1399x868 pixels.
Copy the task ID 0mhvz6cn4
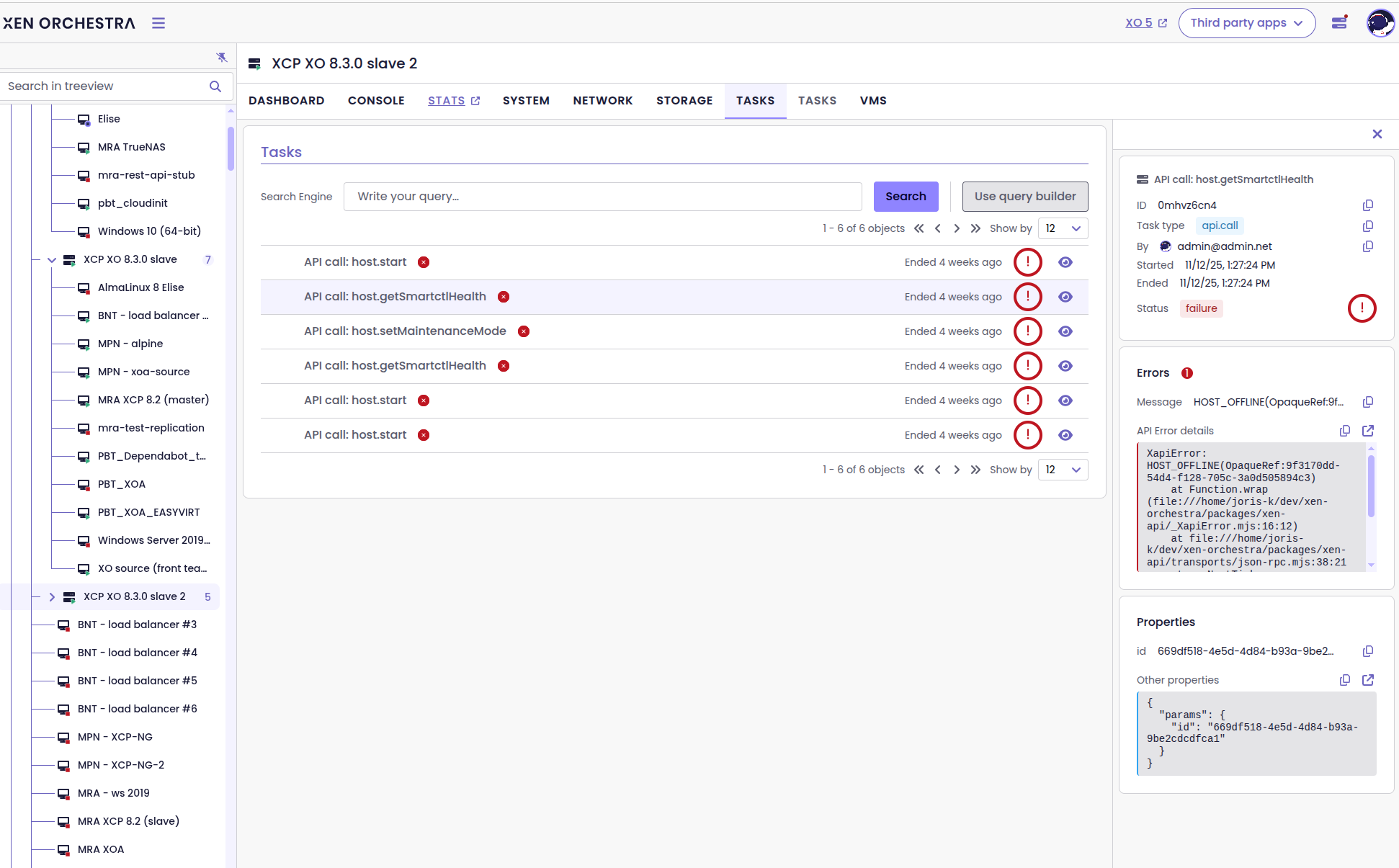pos(1368,205)
